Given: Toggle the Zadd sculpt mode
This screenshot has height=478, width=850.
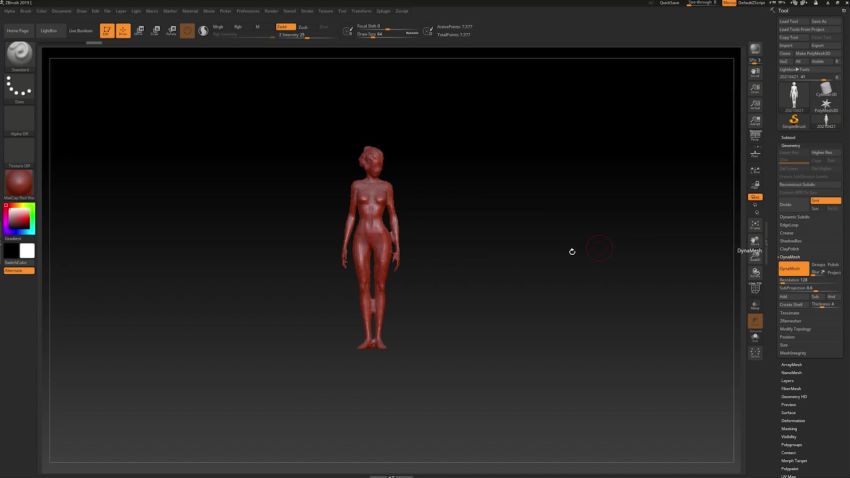Looking at the screenshot, I should (285, 27).
